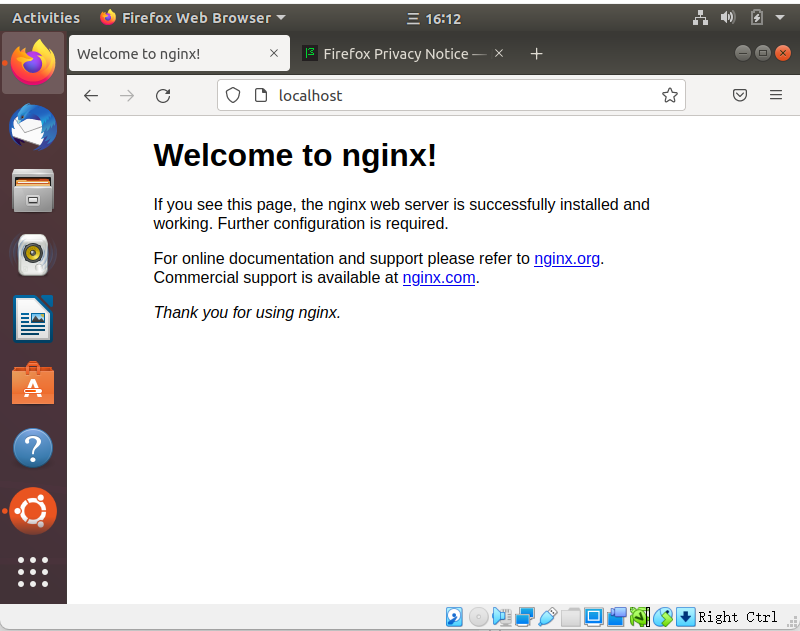Screen dimensions: 800x631
Task: Open Files manager from the dock
Action: tap(33, 191)
